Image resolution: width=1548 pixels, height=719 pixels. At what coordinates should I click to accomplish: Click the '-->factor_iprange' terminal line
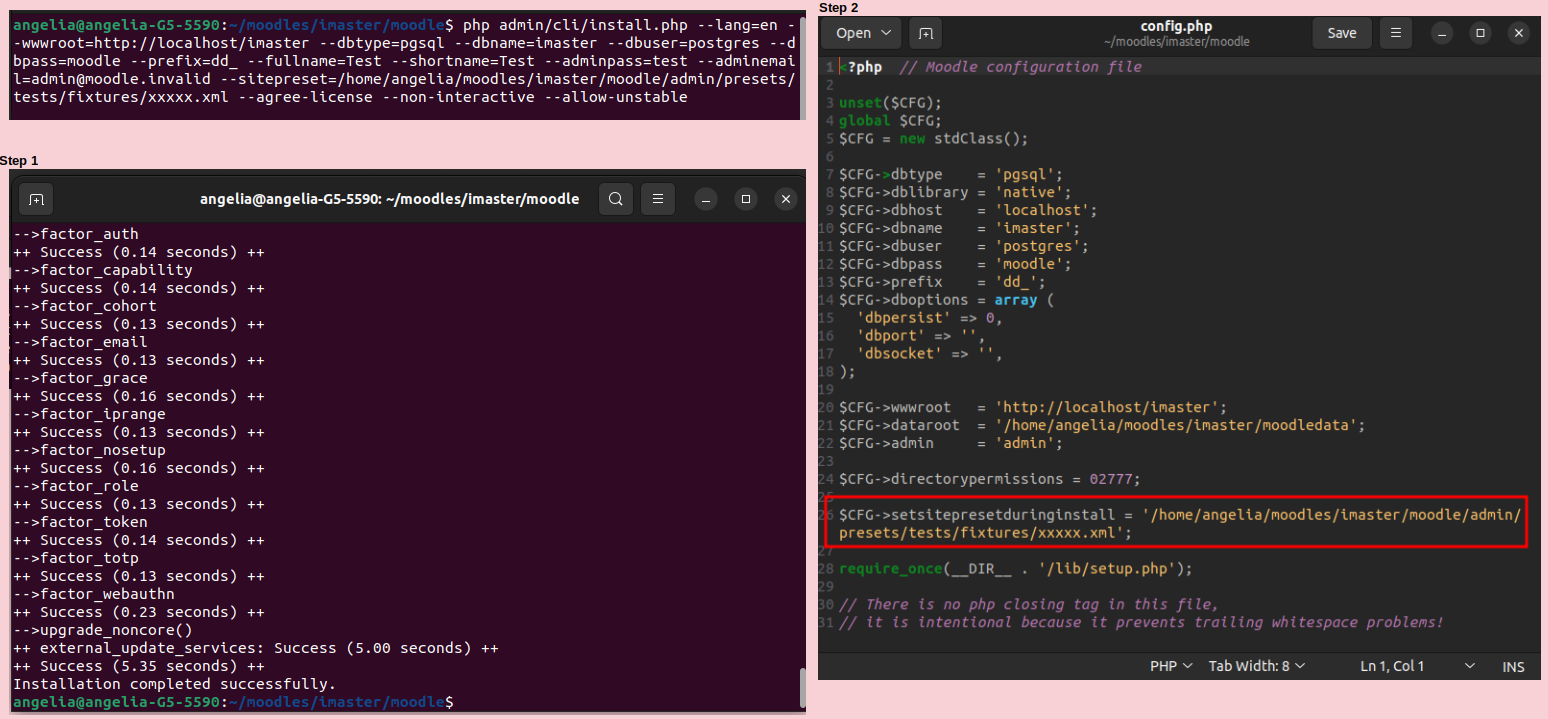click(x=89, y=414)
